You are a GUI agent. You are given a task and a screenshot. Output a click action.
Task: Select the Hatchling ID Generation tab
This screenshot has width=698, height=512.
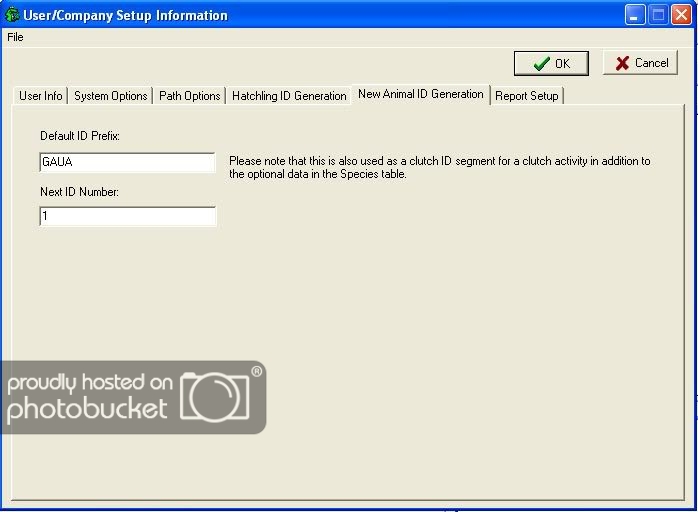click(289, 96)
